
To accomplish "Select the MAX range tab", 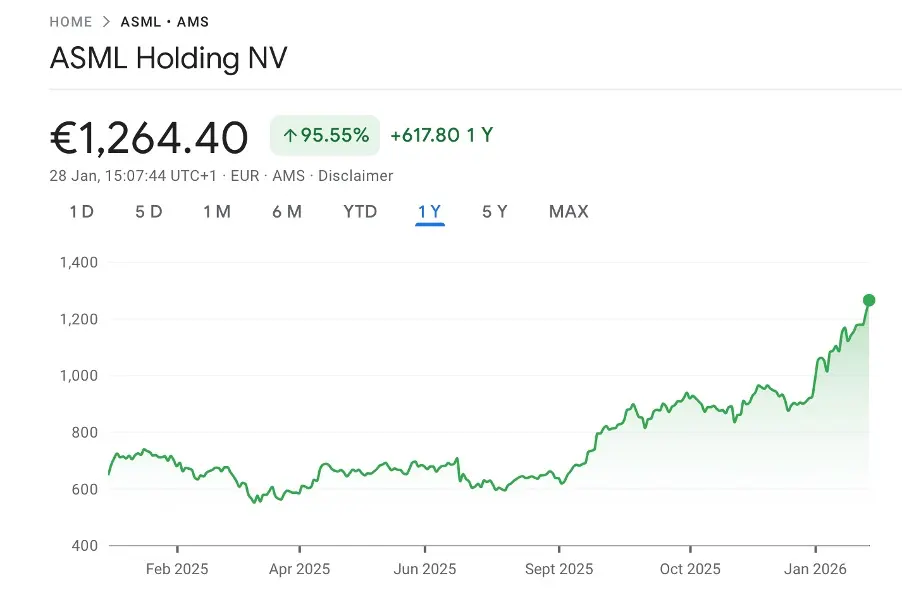I will [x=568, y=211].
